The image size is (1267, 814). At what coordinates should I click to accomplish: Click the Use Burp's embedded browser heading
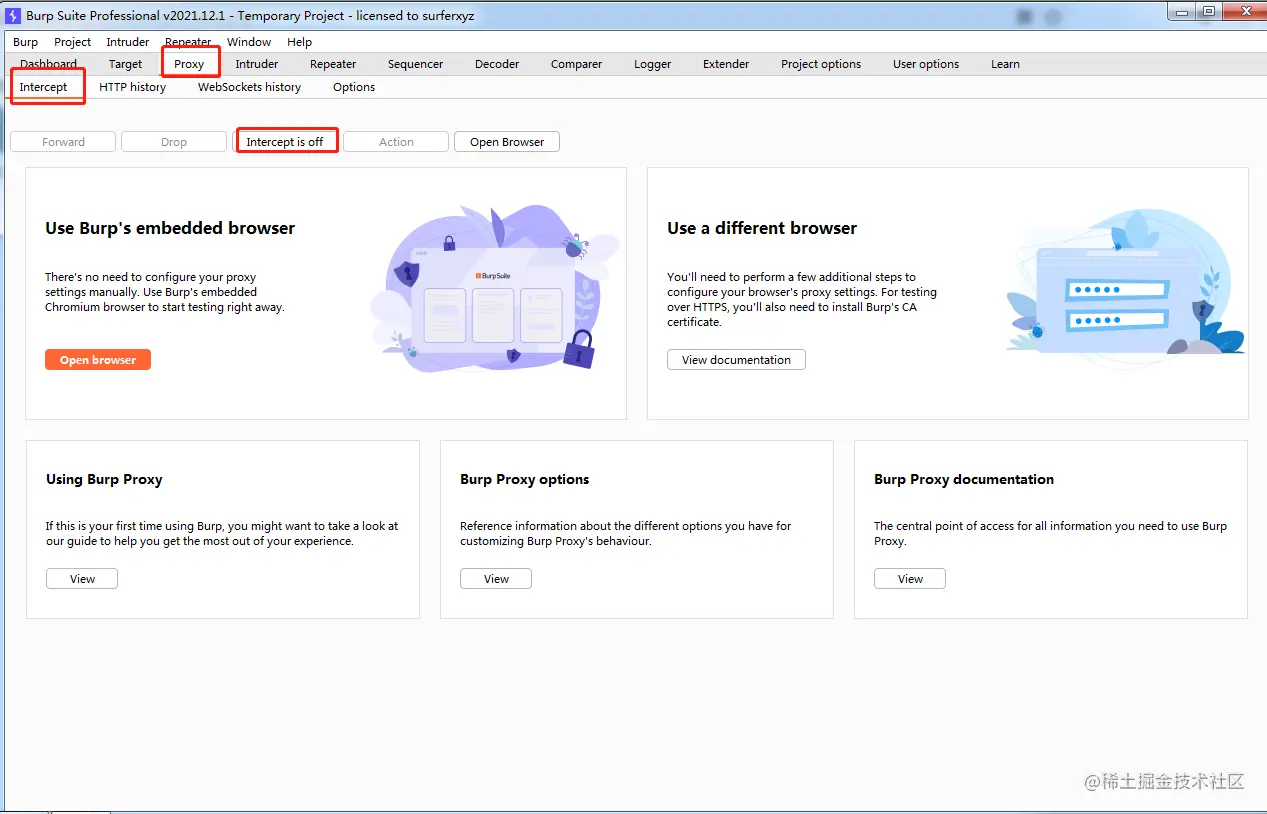(170, 228)
